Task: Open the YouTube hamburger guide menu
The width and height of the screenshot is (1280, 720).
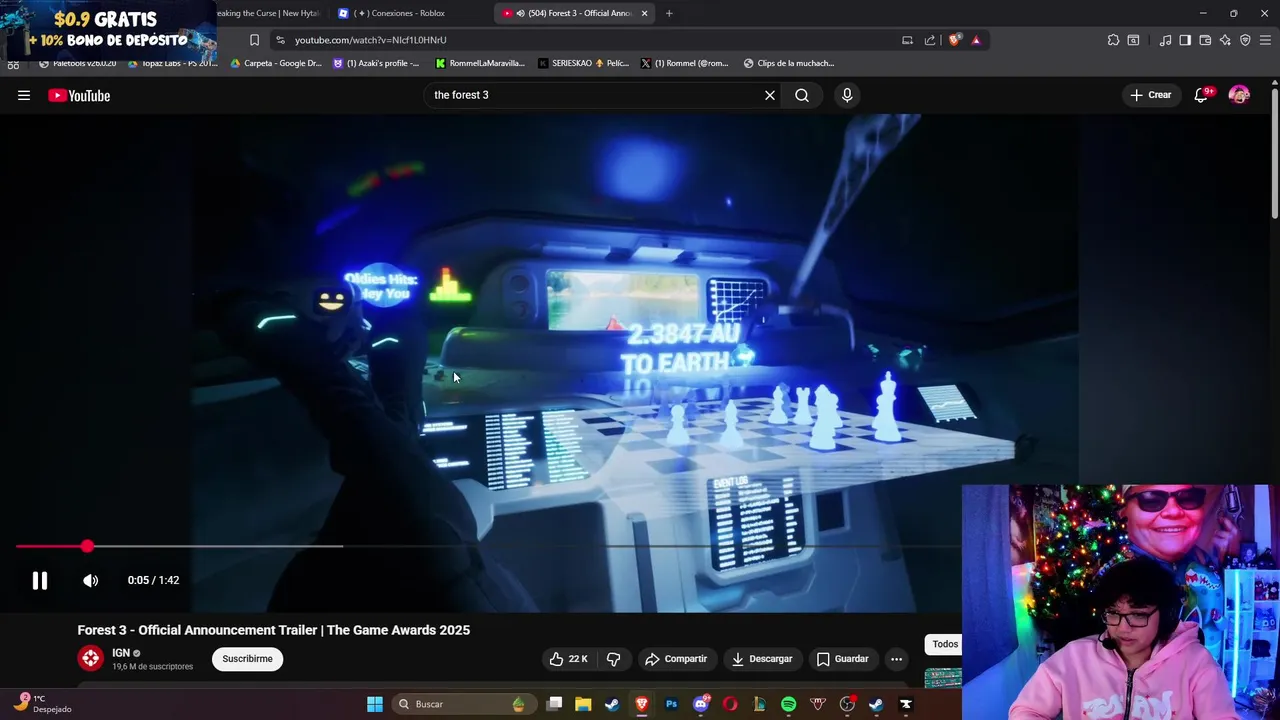Action: (x=24, y=95)
